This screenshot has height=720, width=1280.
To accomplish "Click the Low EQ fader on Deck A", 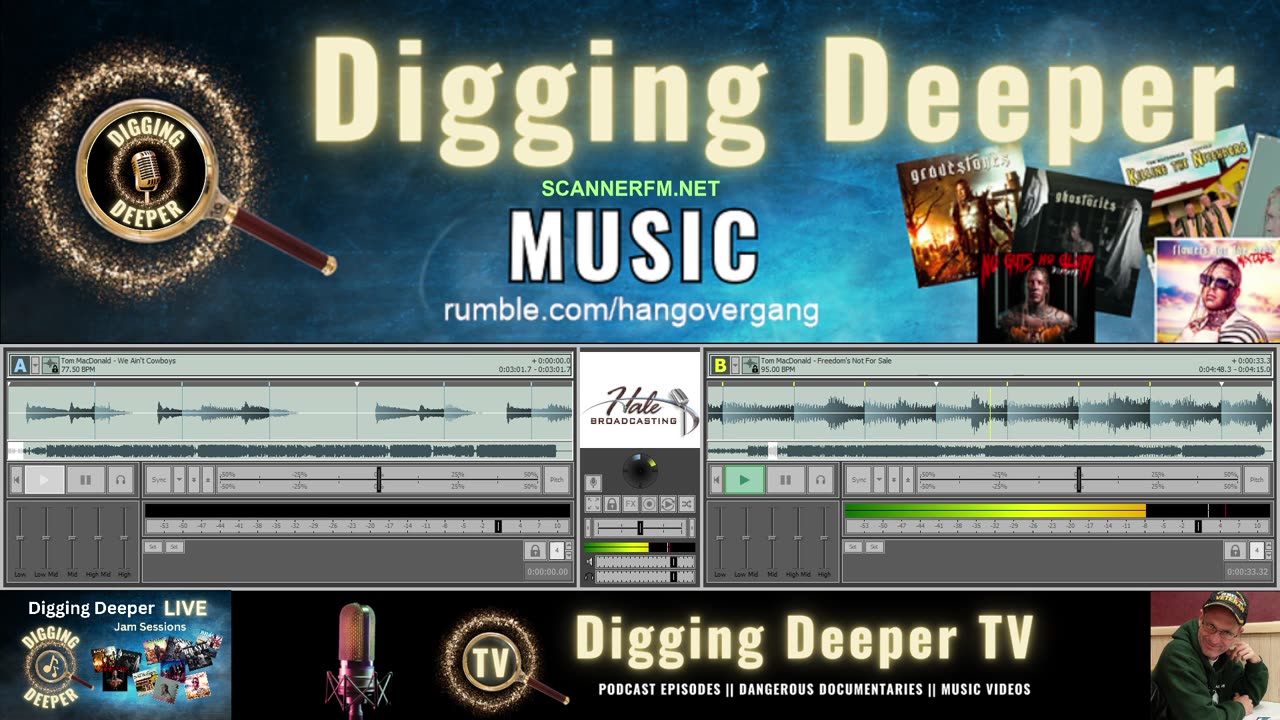I will pyautogui.click(x=20, y=538).
